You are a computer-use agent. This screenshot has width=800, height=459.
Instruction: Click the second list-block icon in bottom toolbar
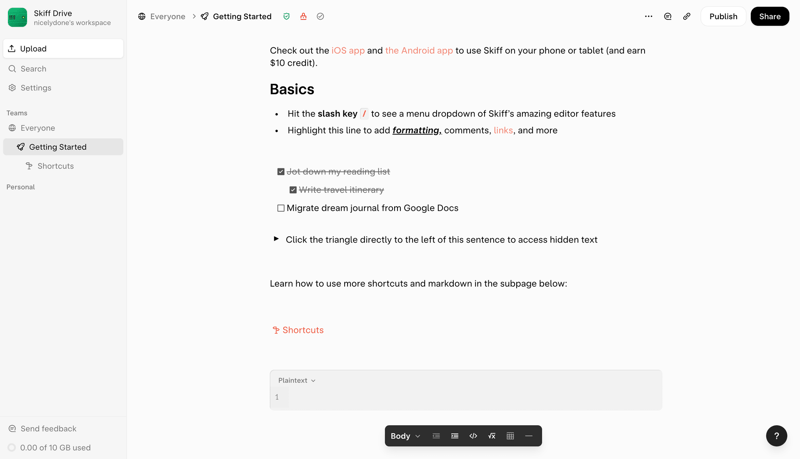point(455,436)
